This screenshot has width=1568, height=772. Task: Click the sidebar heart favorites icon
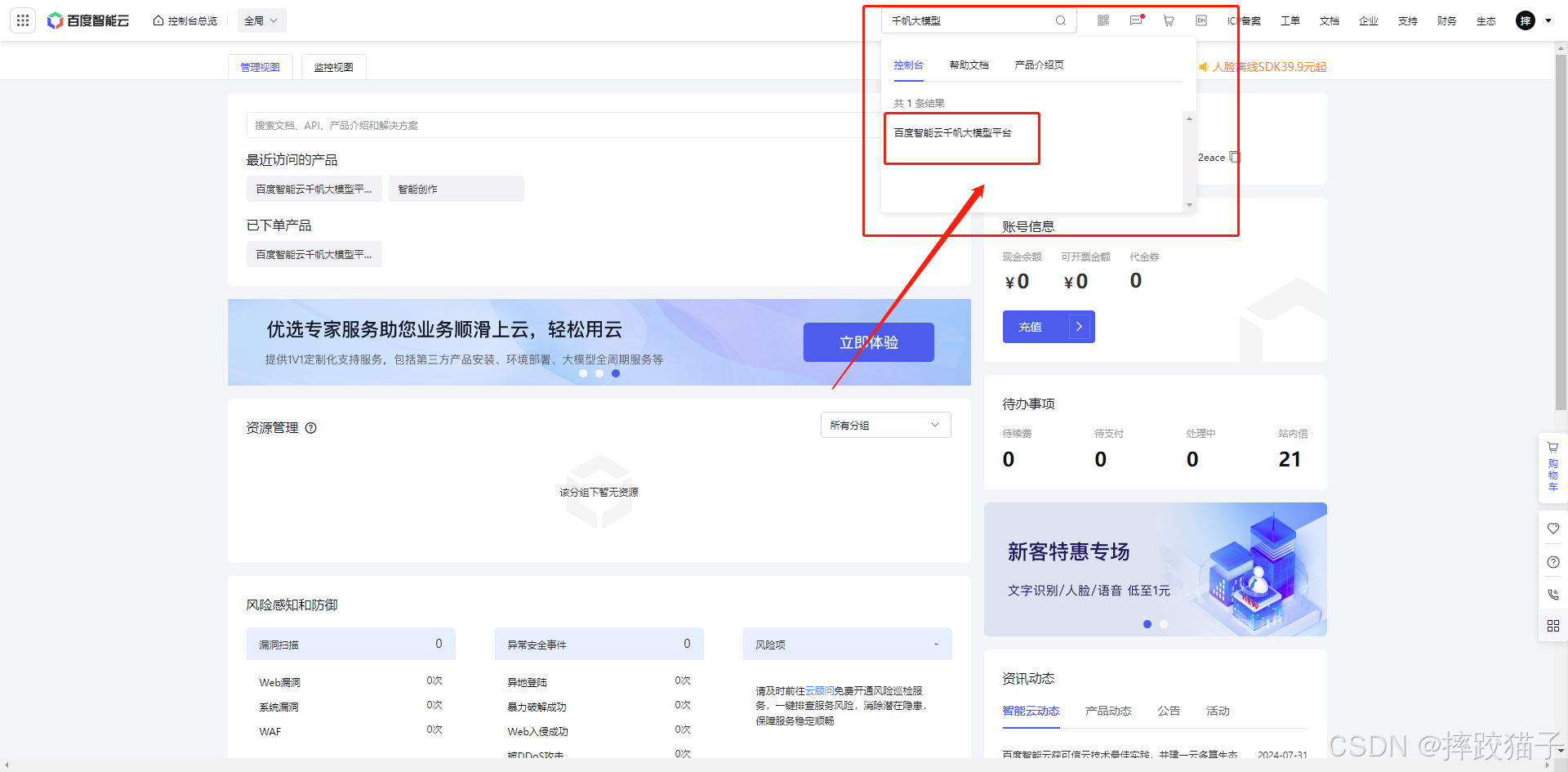coord(1553,529)
